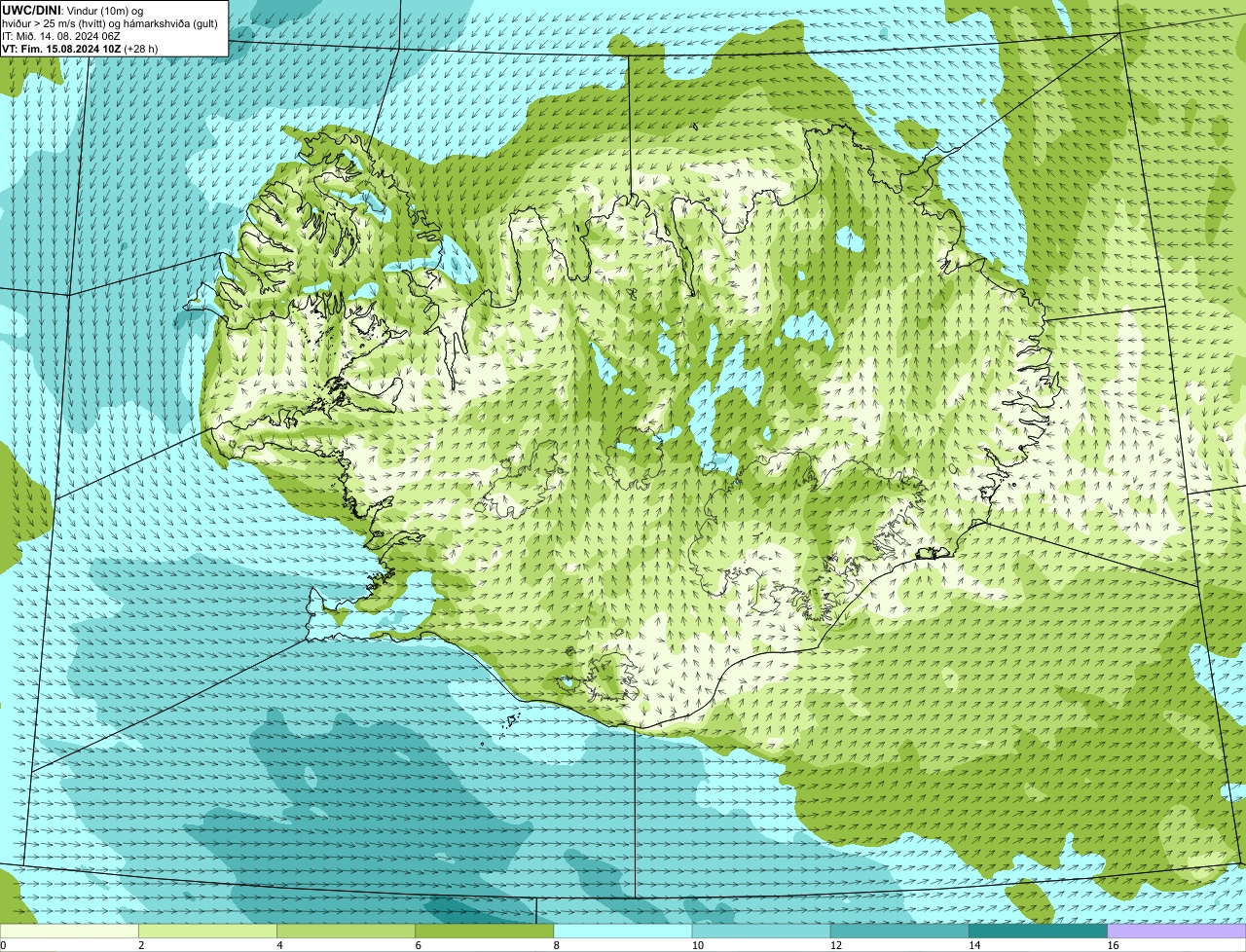Click the '8' label on the wind scale
The width and height of the screenshot is (1246, 952).
pos(557,945)
